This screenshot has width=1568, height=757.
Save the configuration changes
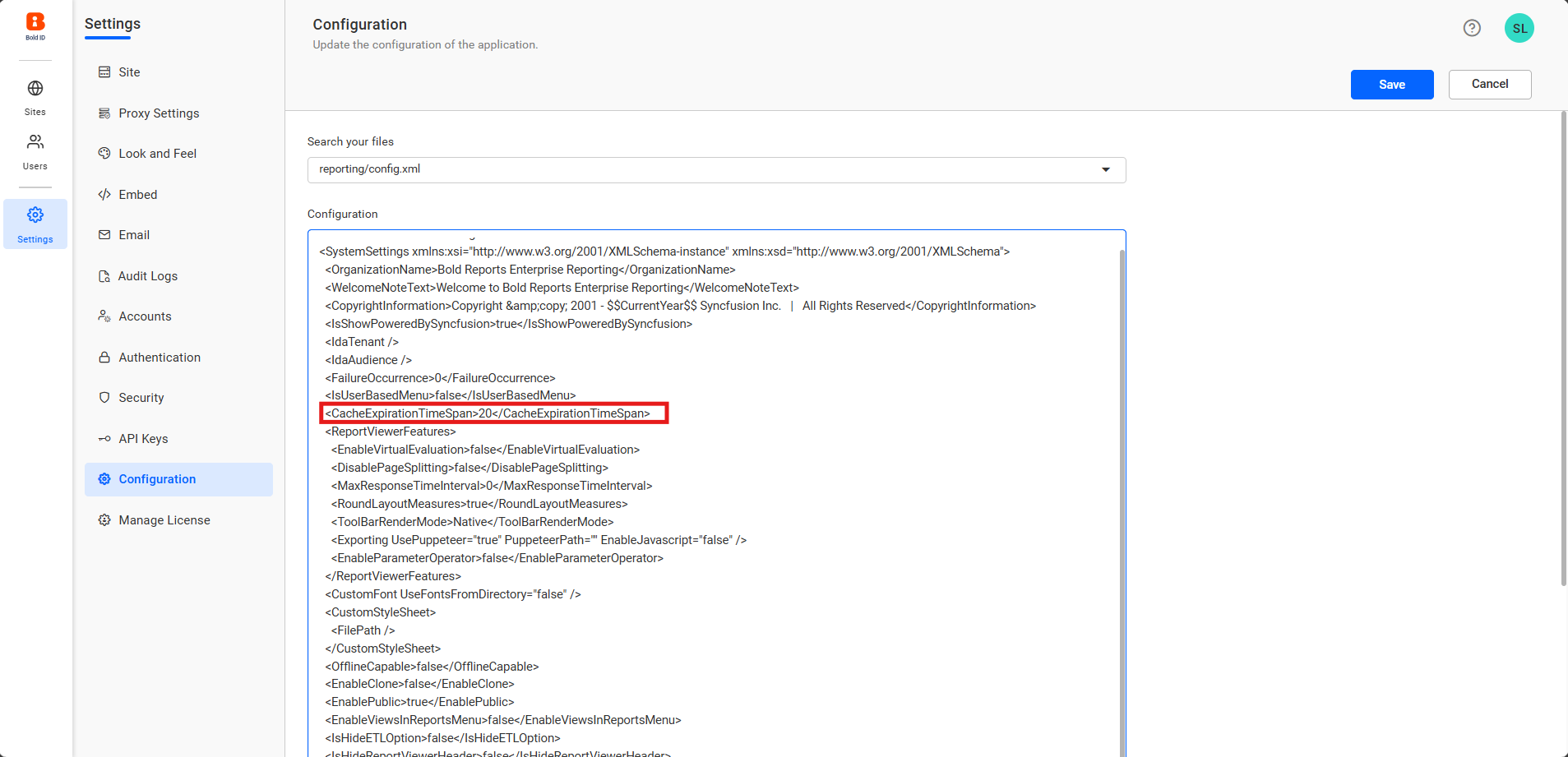click(1391, 85)
